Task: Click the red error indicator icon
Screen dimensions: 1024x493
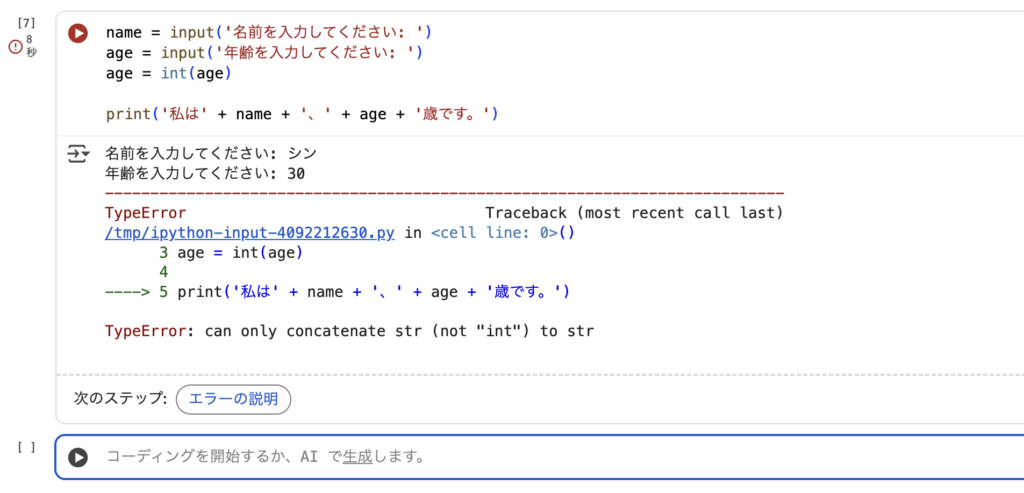Action: coord(15,46)
